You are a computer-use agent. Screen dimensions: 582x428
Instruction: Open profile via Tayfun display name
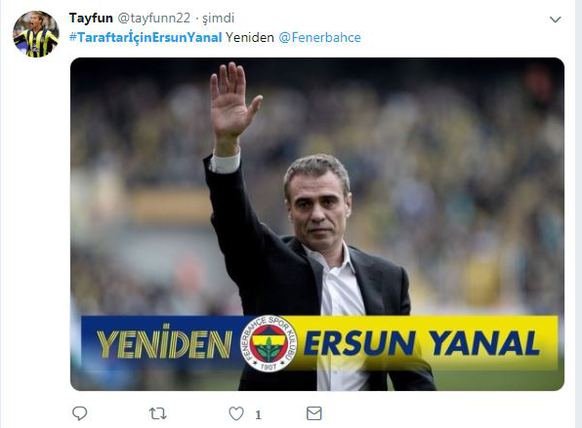click(91, 18)
